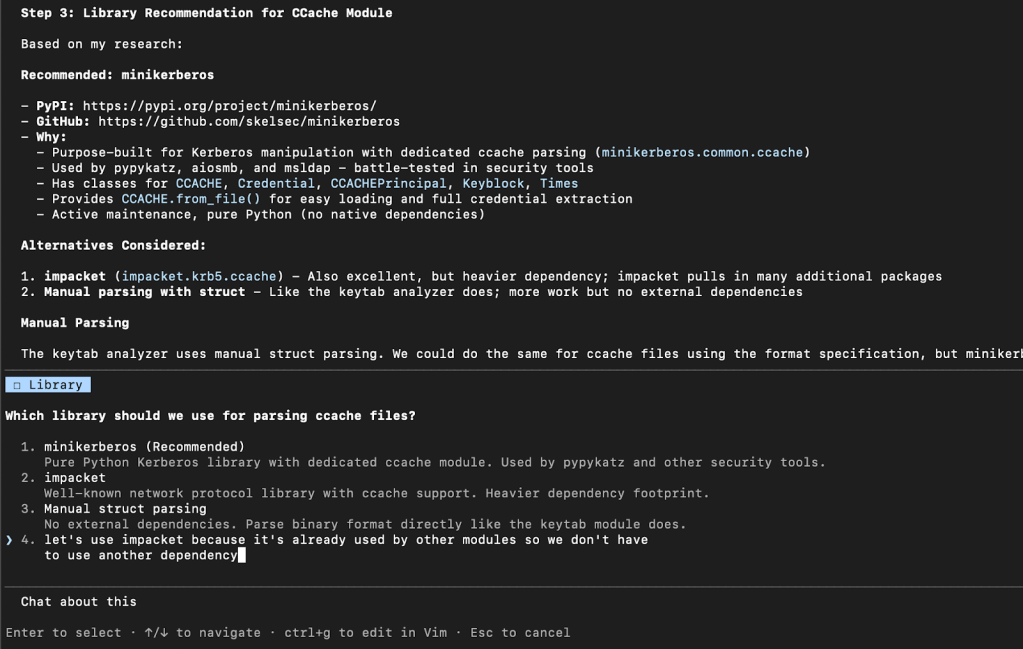
Task: Click the checkbox icon in the Library tab
Action: click(17, 385)
